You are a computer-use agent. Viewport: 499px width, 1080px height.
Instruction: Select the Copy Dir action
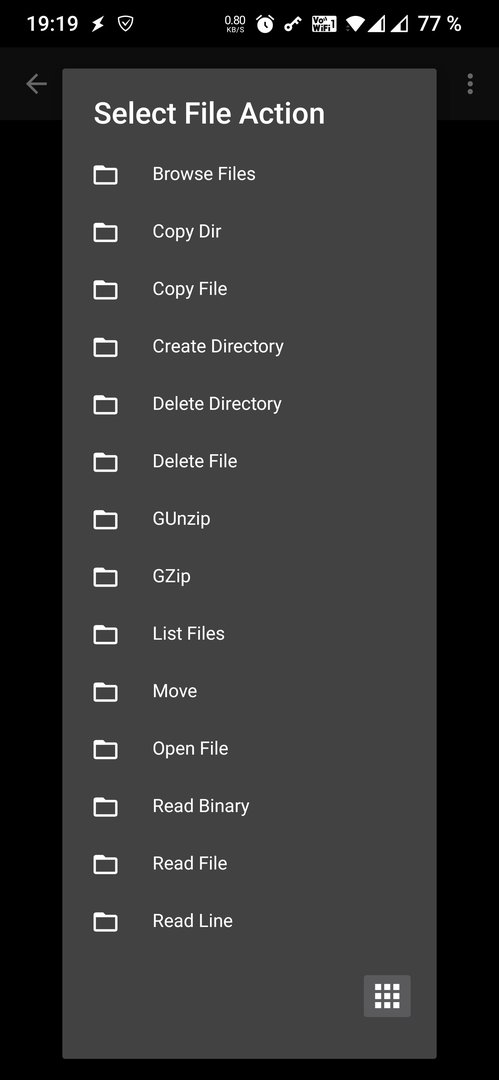pyautogui.click(x=249, y=231)
